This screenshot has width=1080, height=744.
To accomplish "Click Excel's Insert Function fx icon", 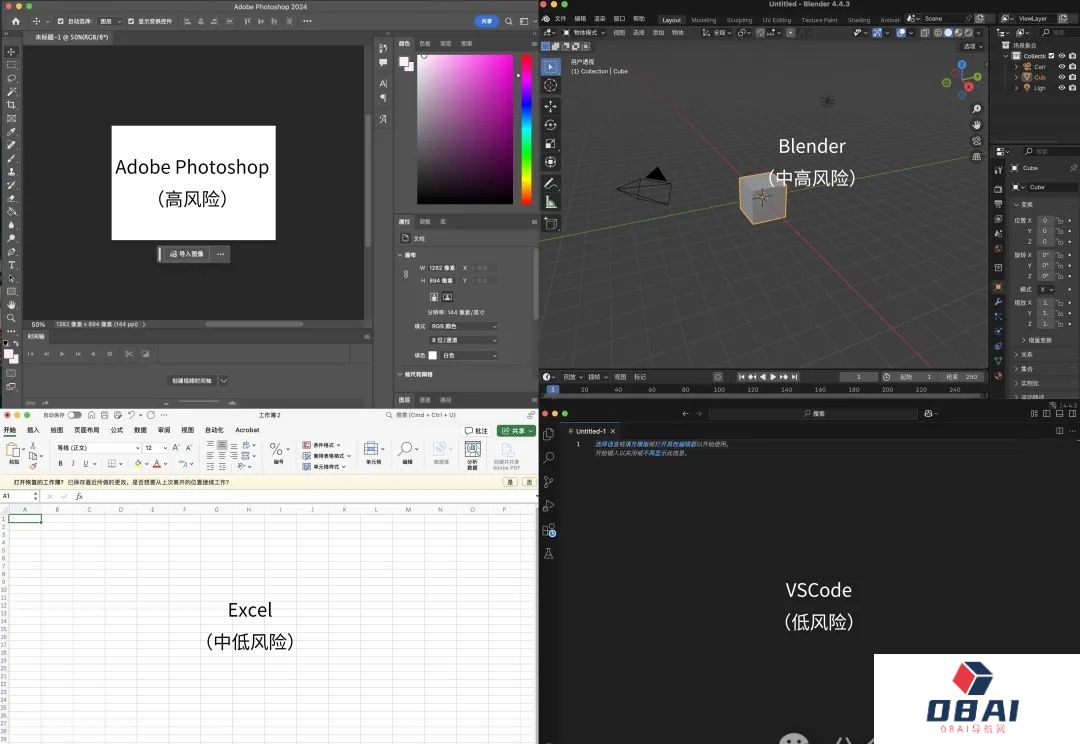I will [x=79, y=496].
